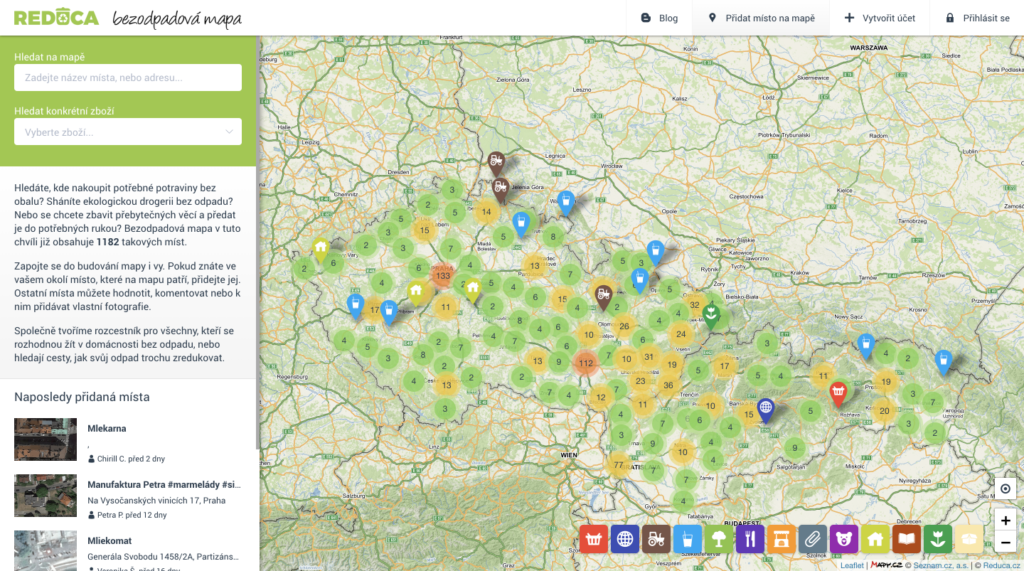Open the Blog menu item
This screenshot has width=1024, height=571.
point(659,18)
